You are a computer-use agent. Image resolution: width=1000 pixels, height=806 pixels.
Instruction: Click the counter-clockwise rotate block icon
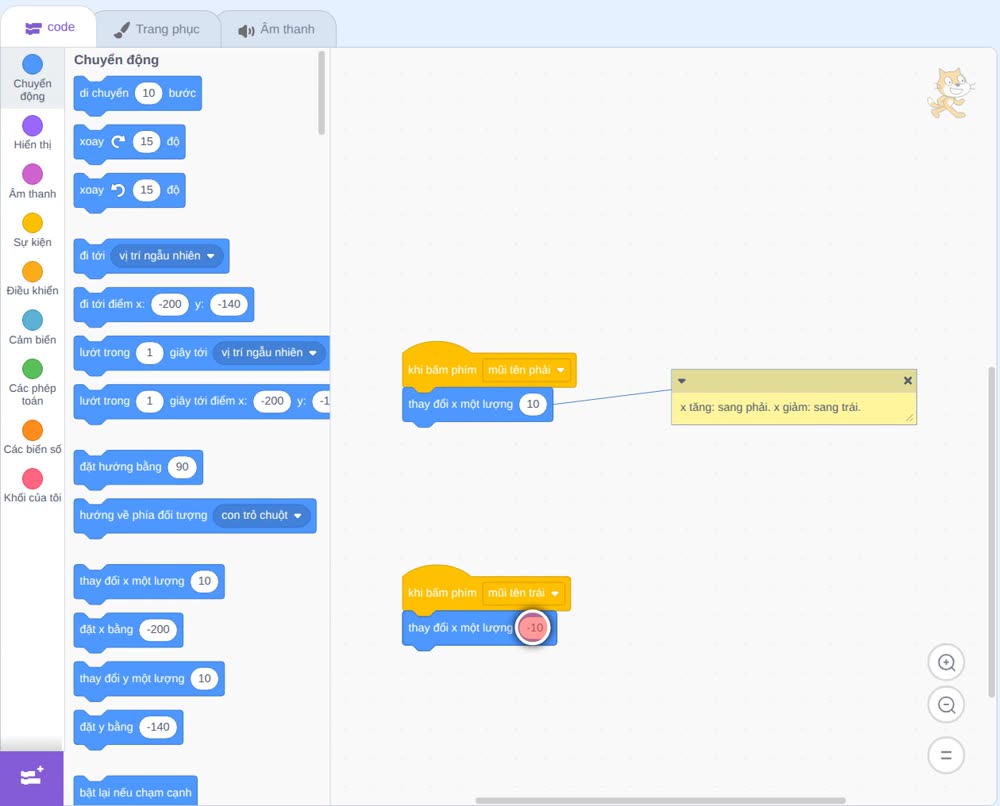point(118,190)
